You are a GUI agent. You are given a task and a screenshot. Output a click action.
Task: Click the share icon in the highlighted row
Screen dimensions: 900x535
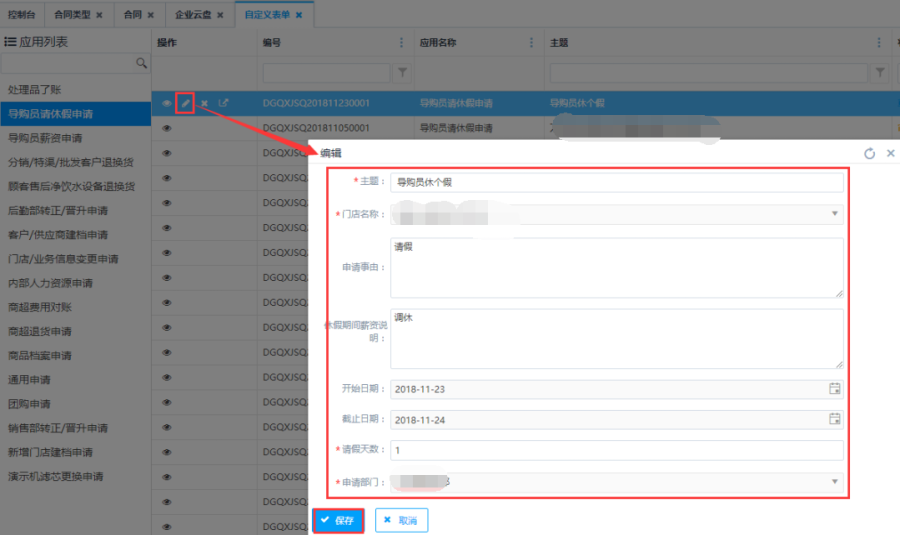click(x=224, y=103)
